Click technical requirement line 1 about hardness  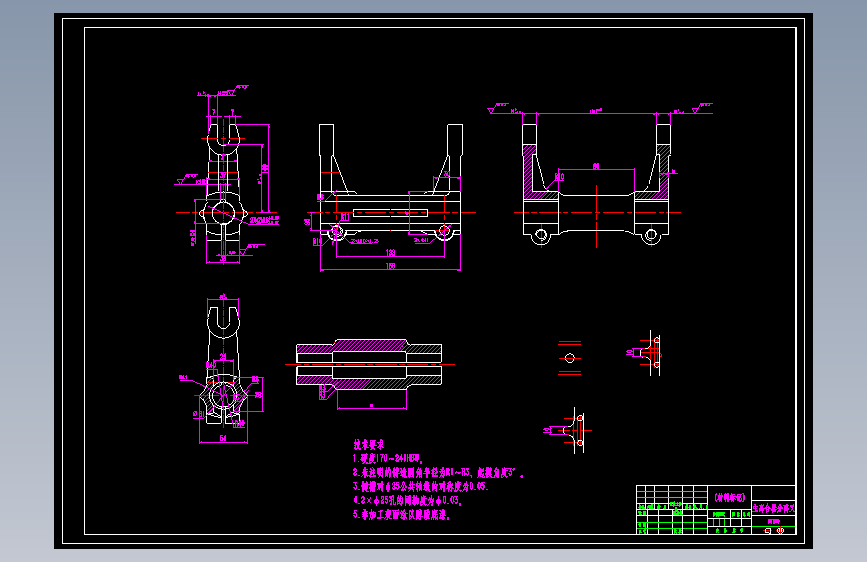[x=388, y=459]
